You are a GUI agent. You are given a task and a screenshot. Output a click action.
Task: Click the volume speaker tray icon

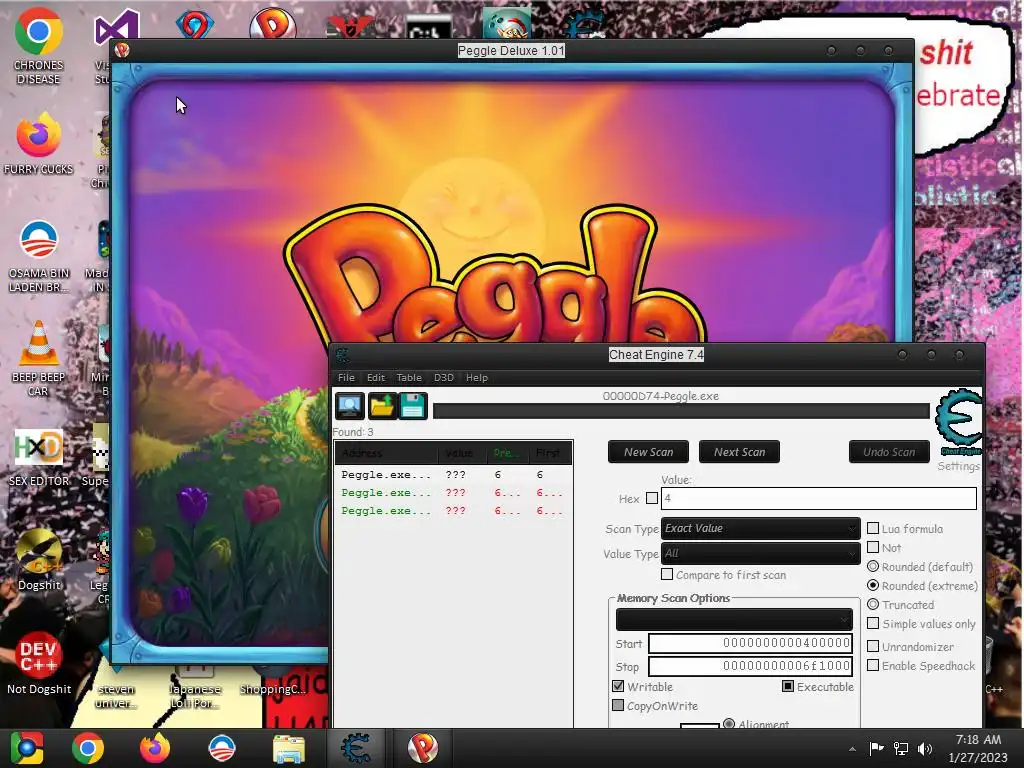click(x=924, y=748)
